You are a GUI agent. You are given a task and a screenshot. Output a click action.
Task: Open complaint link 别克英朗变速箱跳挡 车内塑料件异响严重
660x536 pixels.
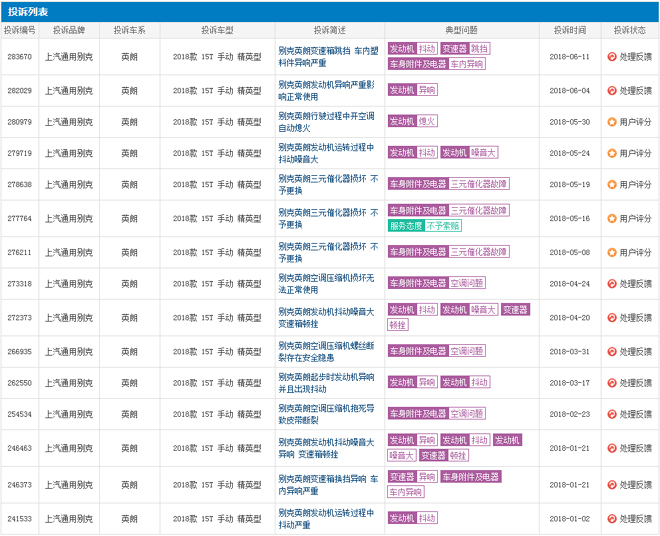point(328,57)
